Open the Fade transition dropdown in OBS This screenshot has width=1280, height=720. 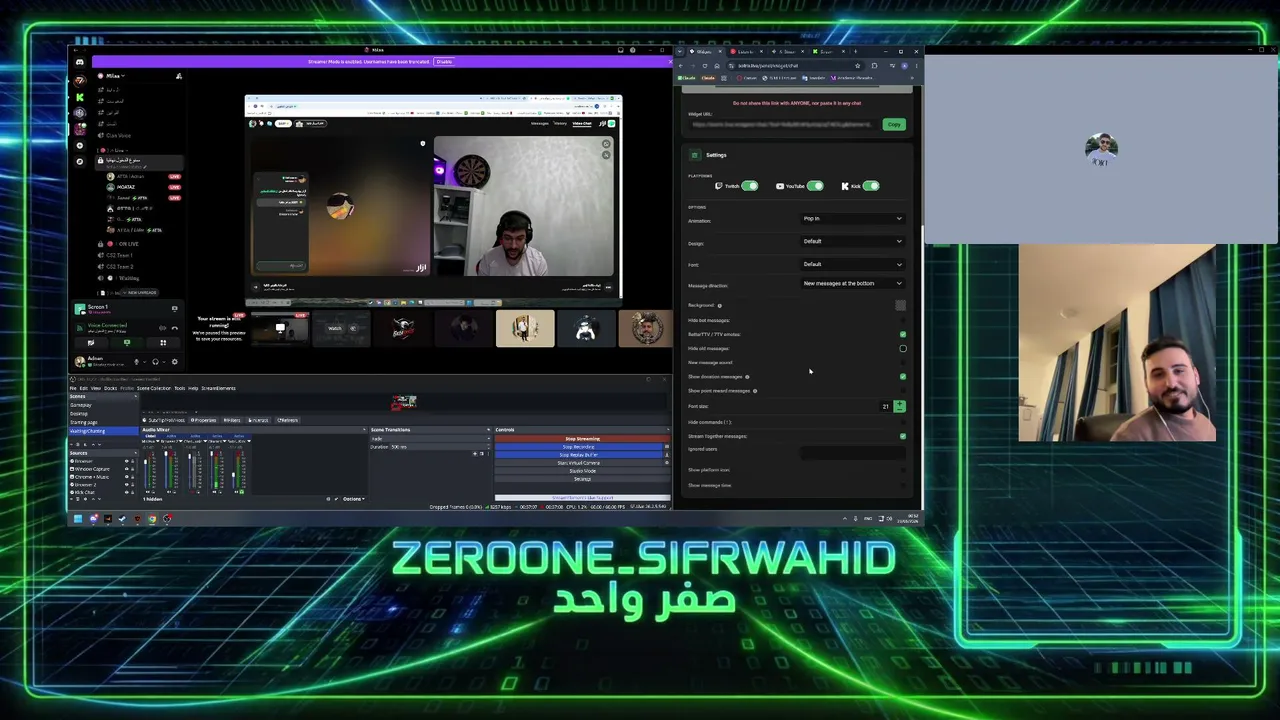430,438
